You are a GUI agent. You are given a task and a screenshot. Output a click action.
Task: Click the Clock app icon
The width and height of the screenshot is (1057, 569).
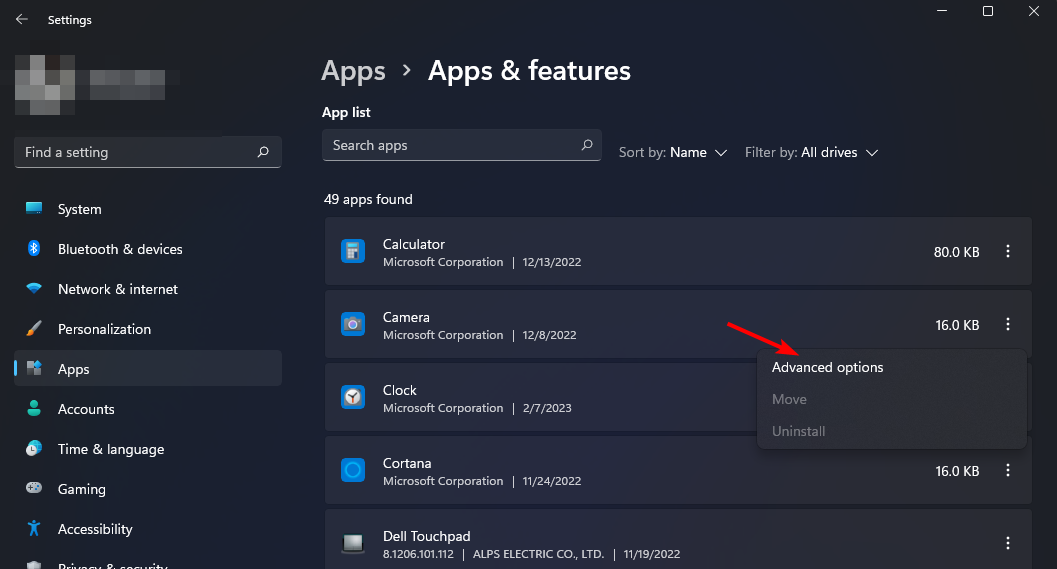pyautogui.click(x=353, y=398)
